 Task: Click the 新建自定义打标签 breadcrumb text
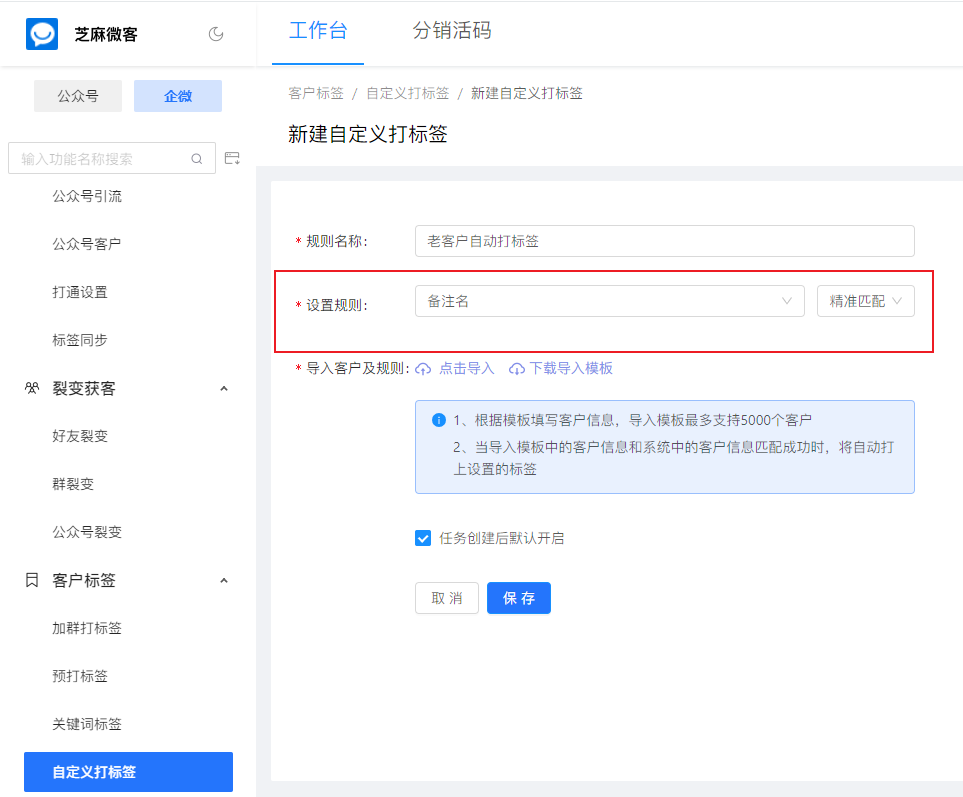526,93
